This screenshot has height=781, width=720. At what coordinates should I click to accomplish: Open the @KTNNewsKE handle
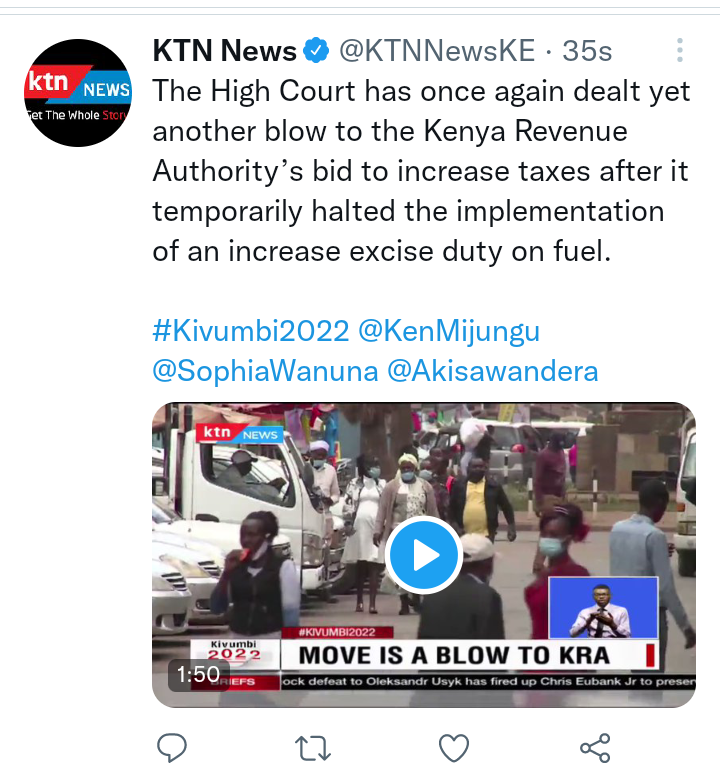[x=437, y=51]
